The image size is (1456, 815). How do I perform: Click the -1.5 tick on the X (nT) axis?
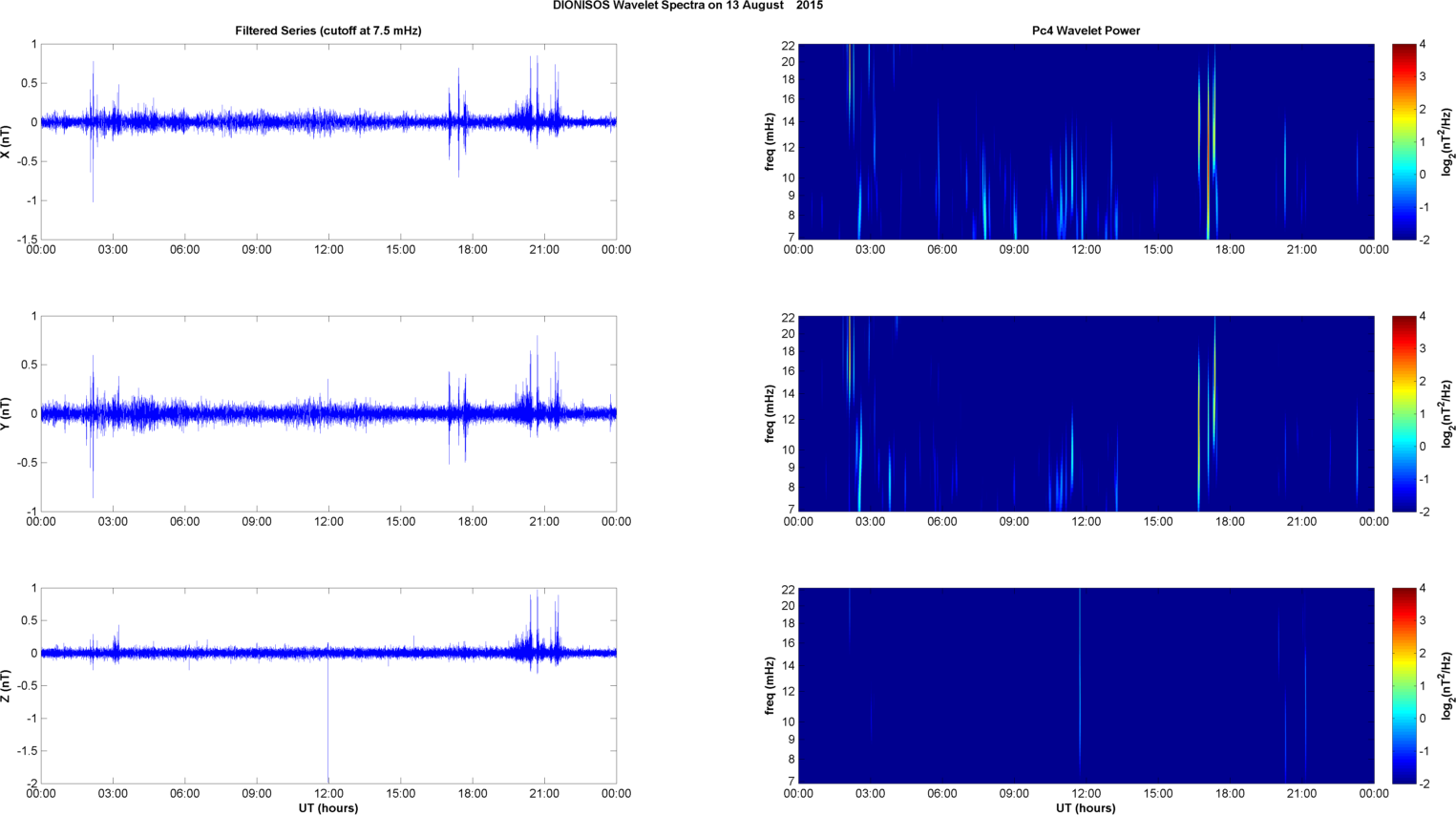coord(27,240)
